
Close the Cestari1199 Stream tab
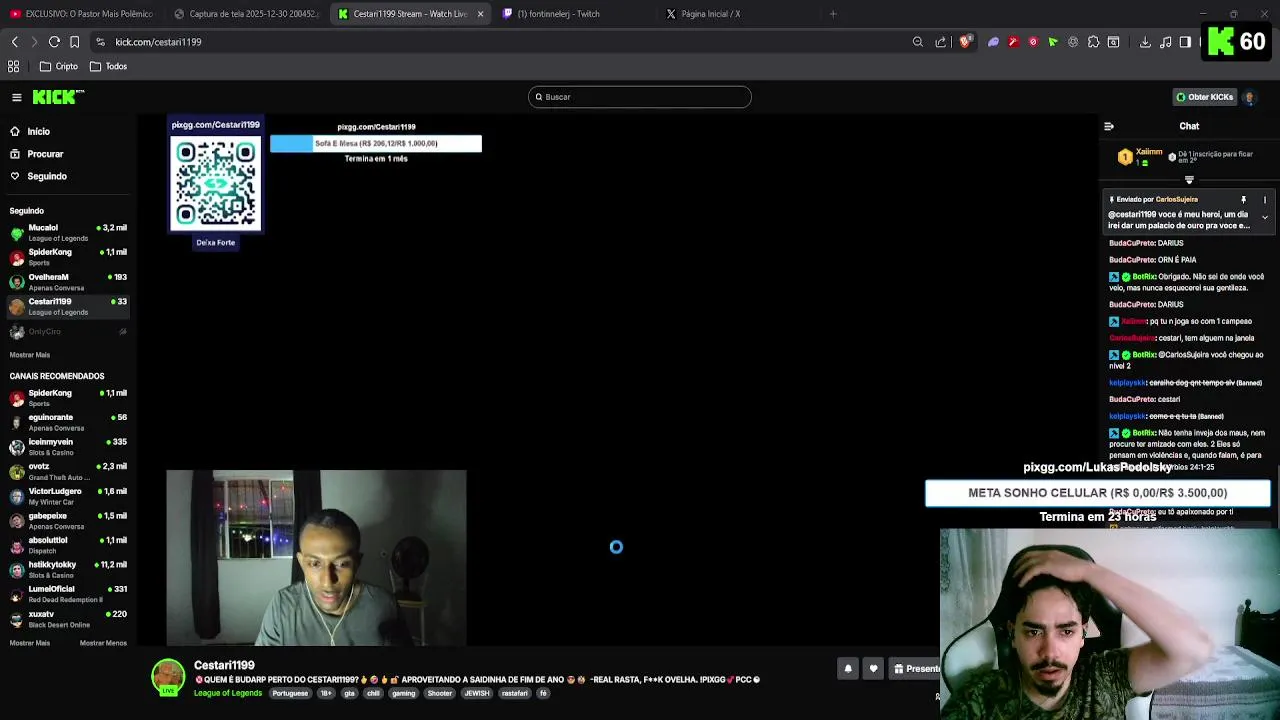480,14
